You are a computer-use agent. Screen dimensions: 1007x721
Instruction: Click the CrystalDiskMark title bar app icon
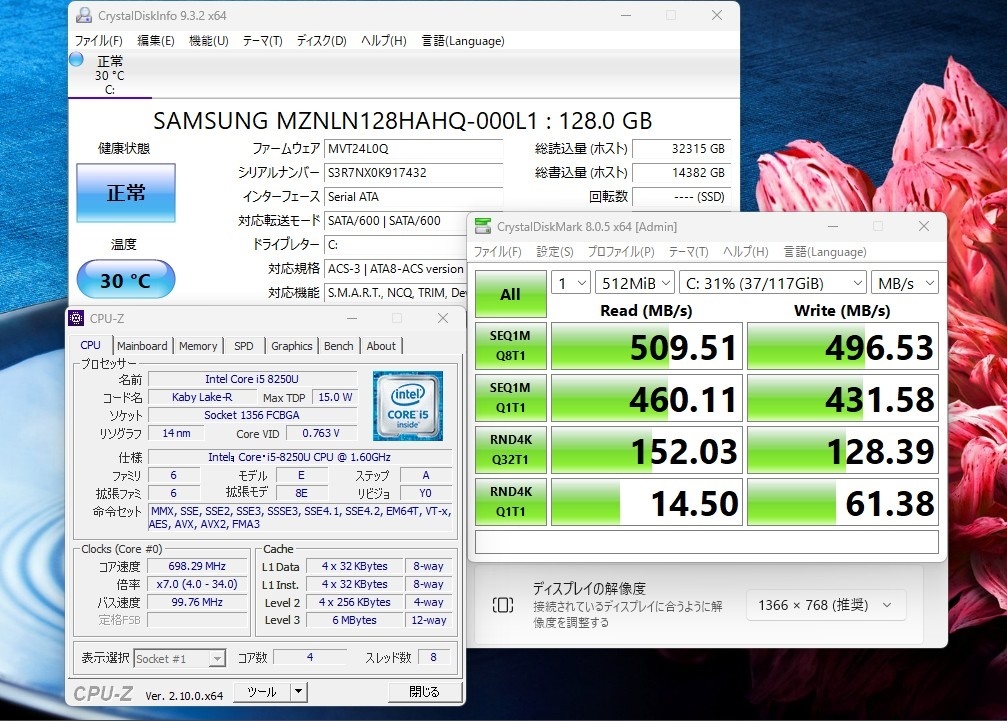click(x=482, y=226)
